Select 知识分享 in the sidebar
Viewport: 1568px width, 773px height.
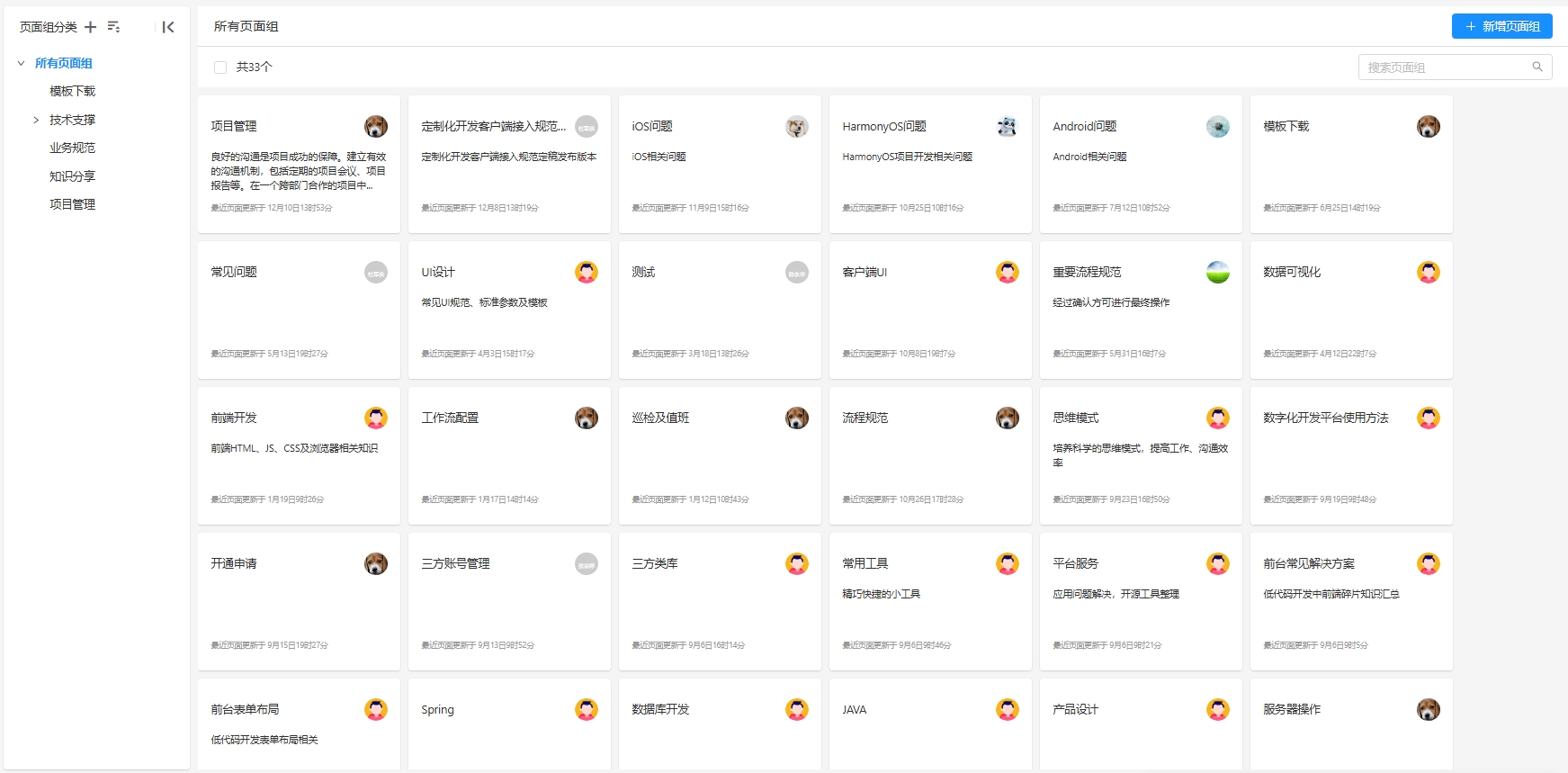[x=73, y=176]
